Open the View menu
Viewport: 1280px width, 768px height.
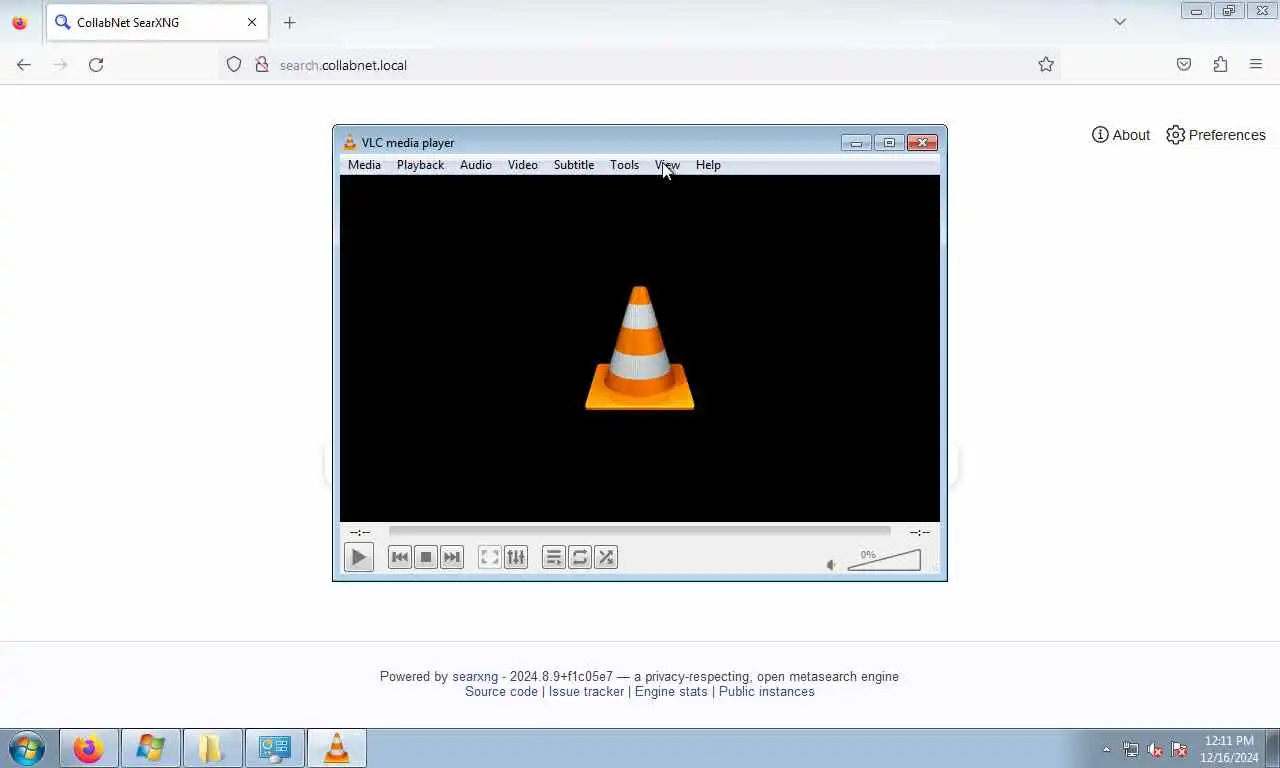click(x=667, y=165)
